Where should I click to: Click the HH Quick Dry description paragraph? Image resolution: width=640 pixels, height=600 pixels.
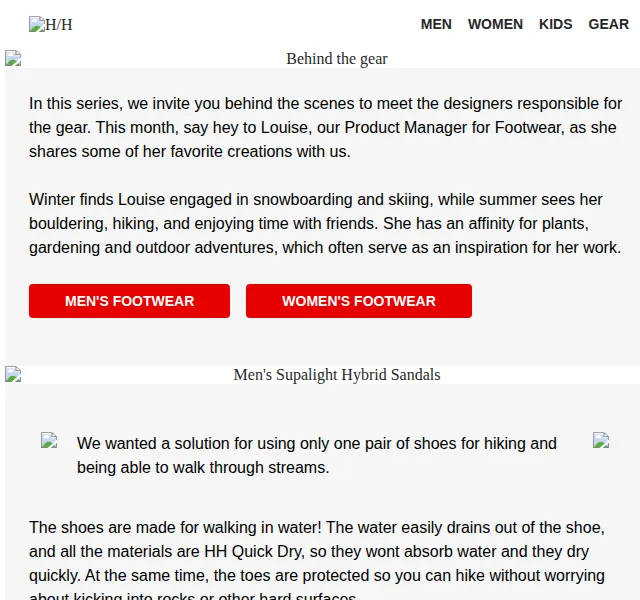click(317, 559)
